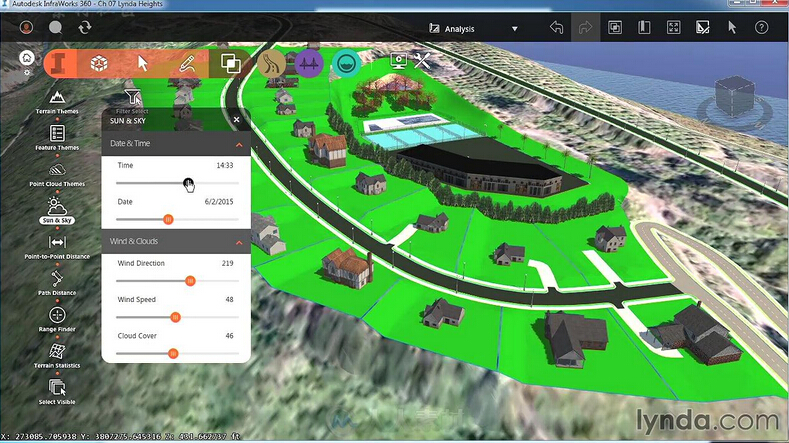This screenshot has height=443, width=789.
Task: Click the Wind Speed slider handle
Action: click(x=175, y=317)
